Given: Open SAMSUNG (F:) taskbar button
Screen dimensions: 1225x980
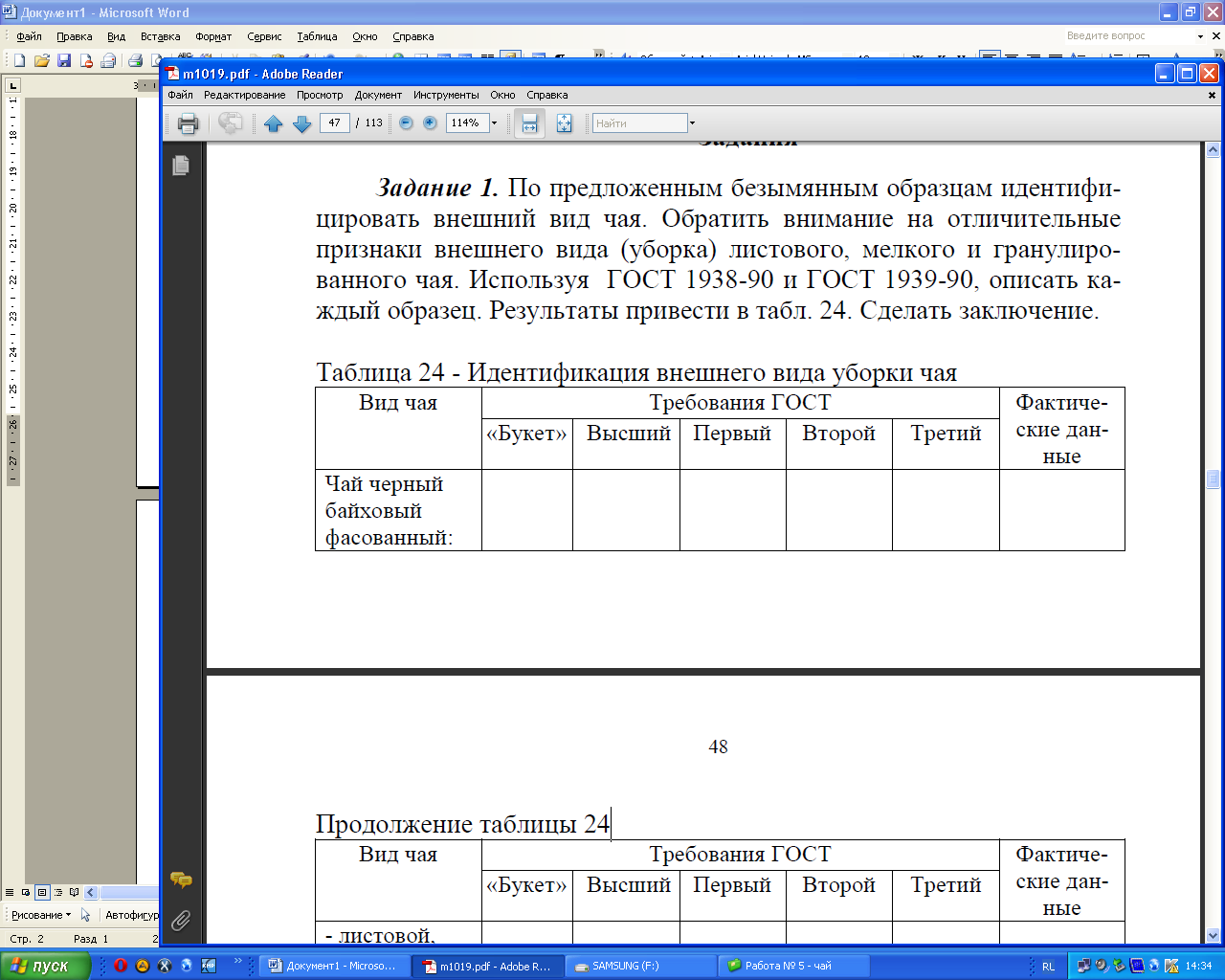Looking at the screenshot, I should pos(640,966).
